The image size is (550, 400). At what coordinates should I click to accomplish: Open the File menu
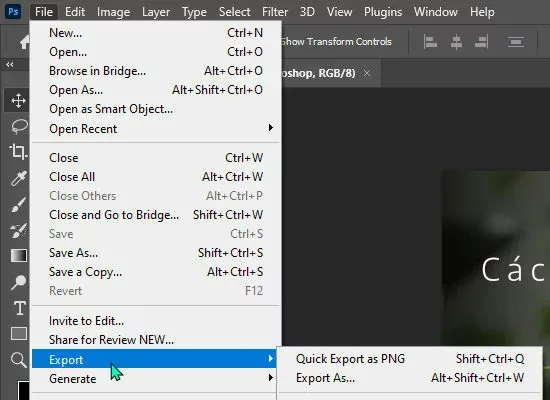[x=44, y=12]
